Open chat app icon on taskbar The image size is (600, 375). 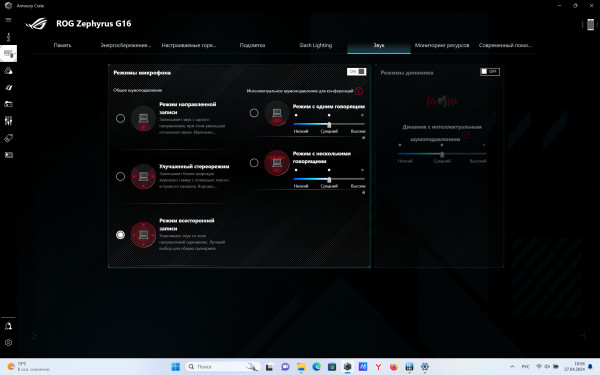point(285,367)
